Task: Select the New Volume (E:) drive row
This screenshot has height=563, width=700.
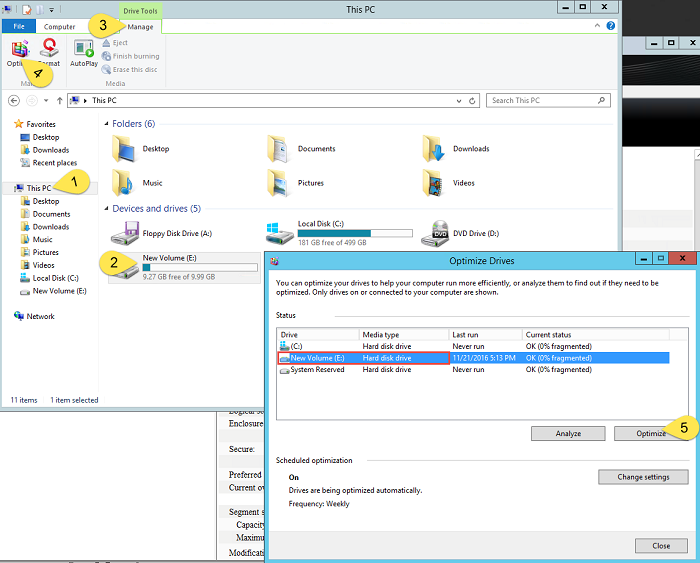Action: 473,358
